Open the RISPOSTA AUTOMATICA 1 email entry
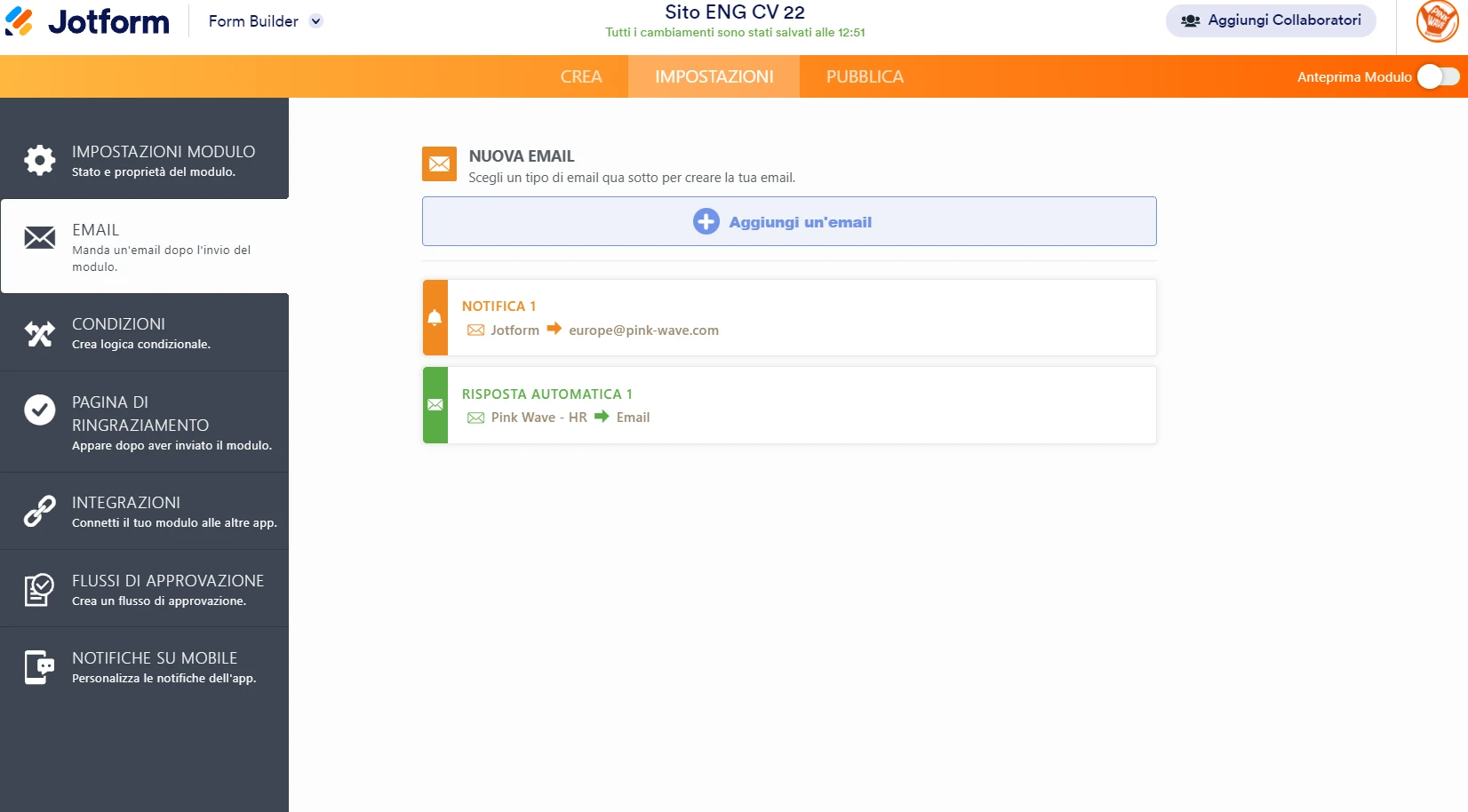 pyautogui.click(x=800, y=404)
